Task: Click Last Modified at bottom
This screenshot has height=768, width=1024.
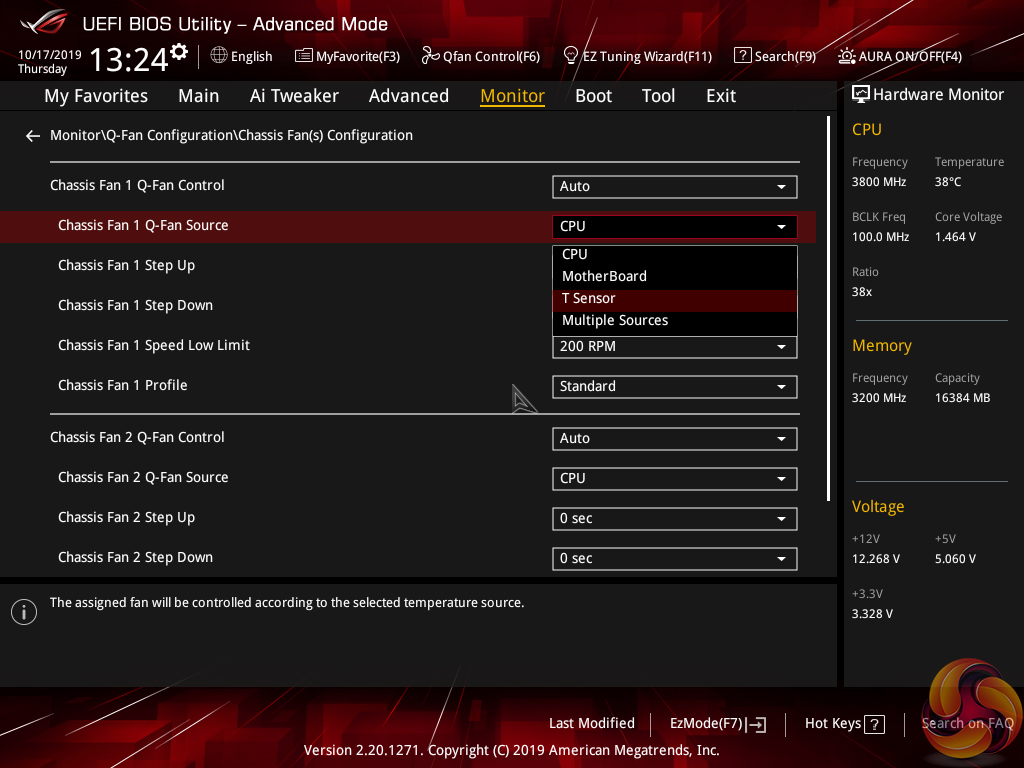Action: [x=592, y=724]
